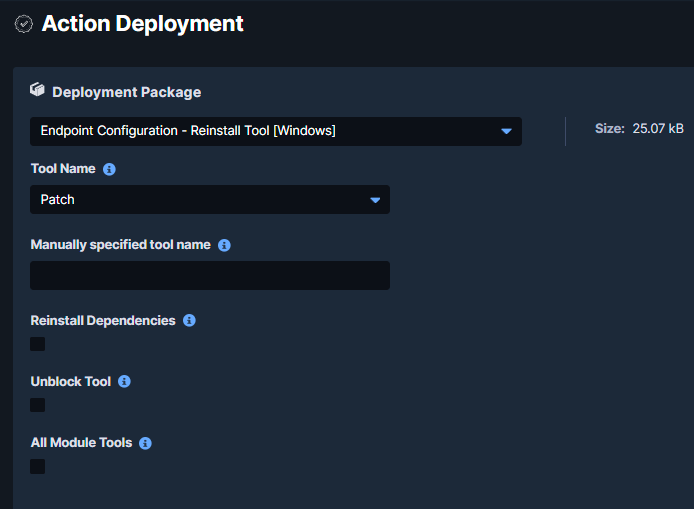Click the Action Deployment checkmark circle icon
The image size is (694, 509).
point(24,24)
